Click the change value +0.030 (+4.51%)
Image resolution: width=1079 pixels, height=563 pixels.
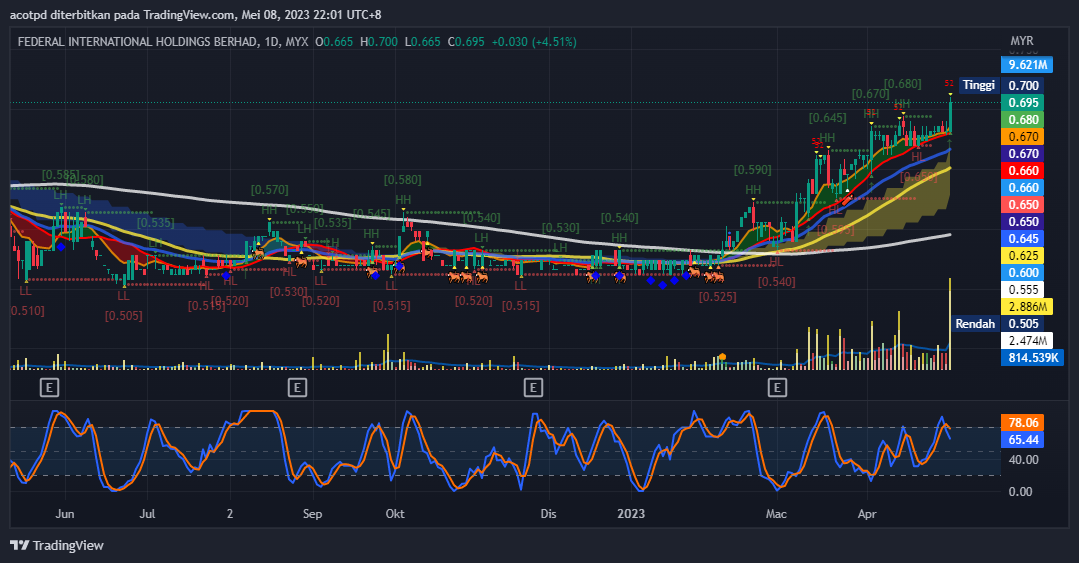pos(534,42)
